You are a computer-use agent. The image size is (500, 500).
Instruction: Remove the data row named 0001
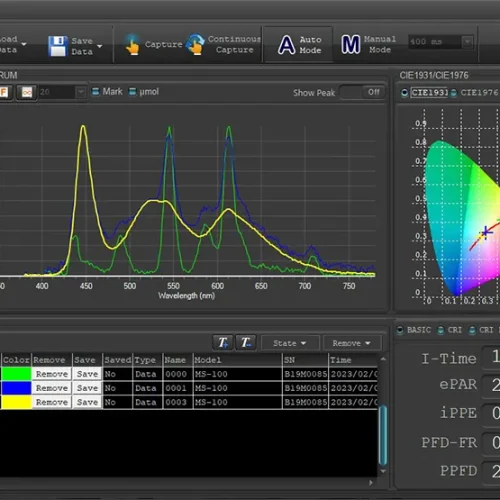click(x=52, y=388)
